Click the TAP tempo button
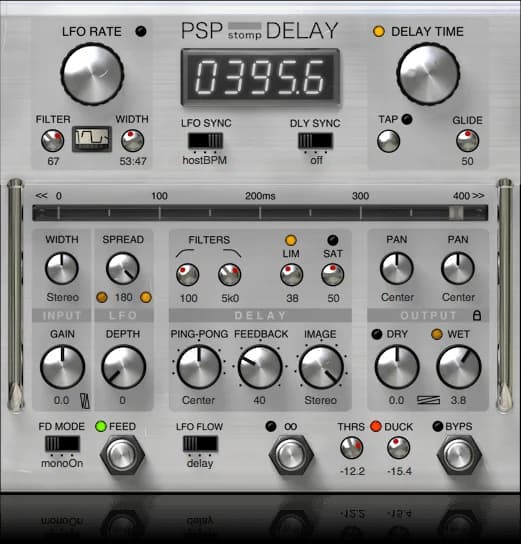521x544 pixels. [x=388, y=141]
